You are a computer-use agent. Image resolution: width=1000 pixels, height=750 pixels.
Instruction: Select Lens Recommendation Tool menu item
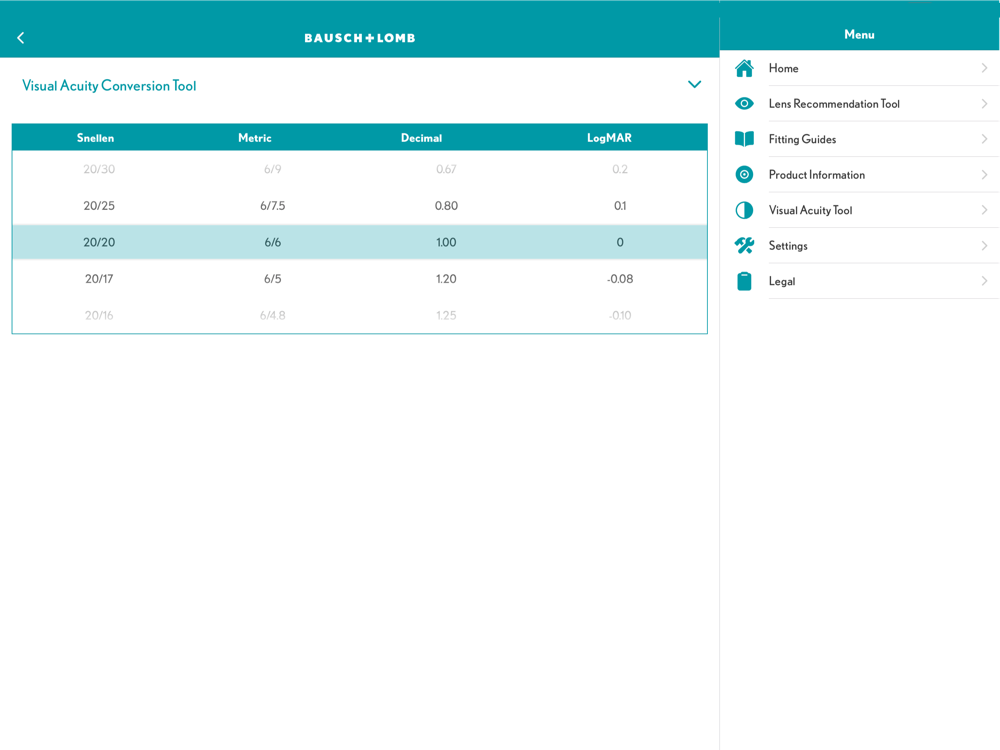pos(860,103)
